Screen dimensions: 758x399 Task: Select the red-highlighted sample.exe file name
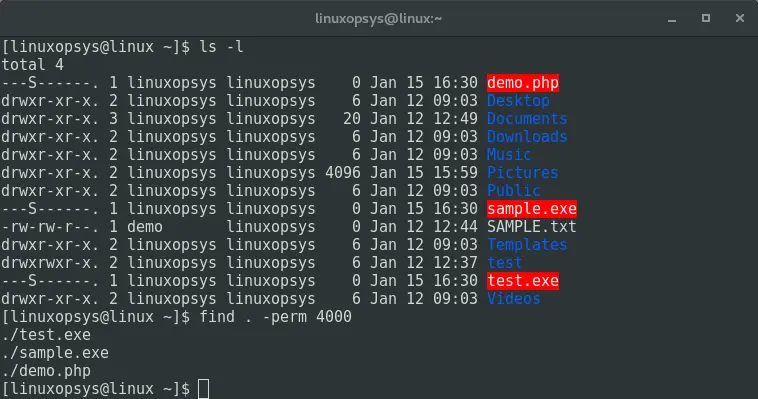(532, 208)
